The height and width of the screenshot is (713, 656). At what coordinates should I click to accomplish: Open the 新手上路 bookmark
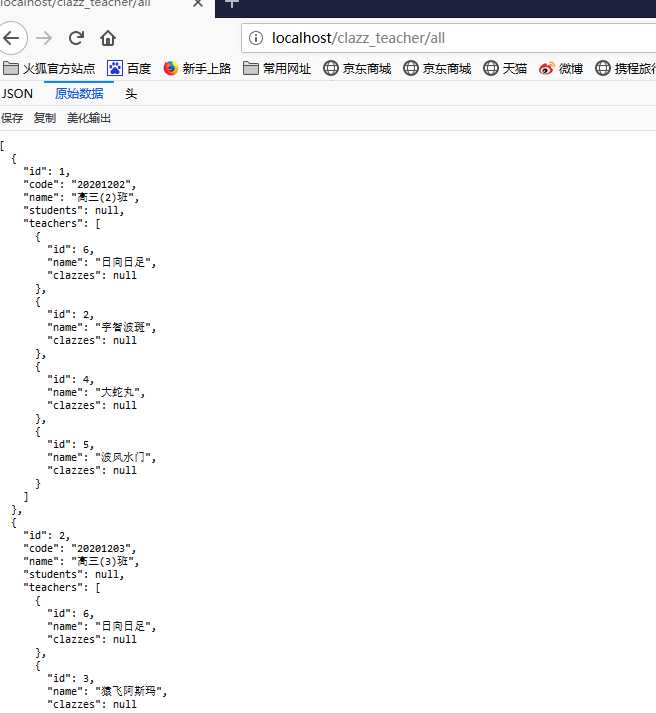(x=197, y=69)
